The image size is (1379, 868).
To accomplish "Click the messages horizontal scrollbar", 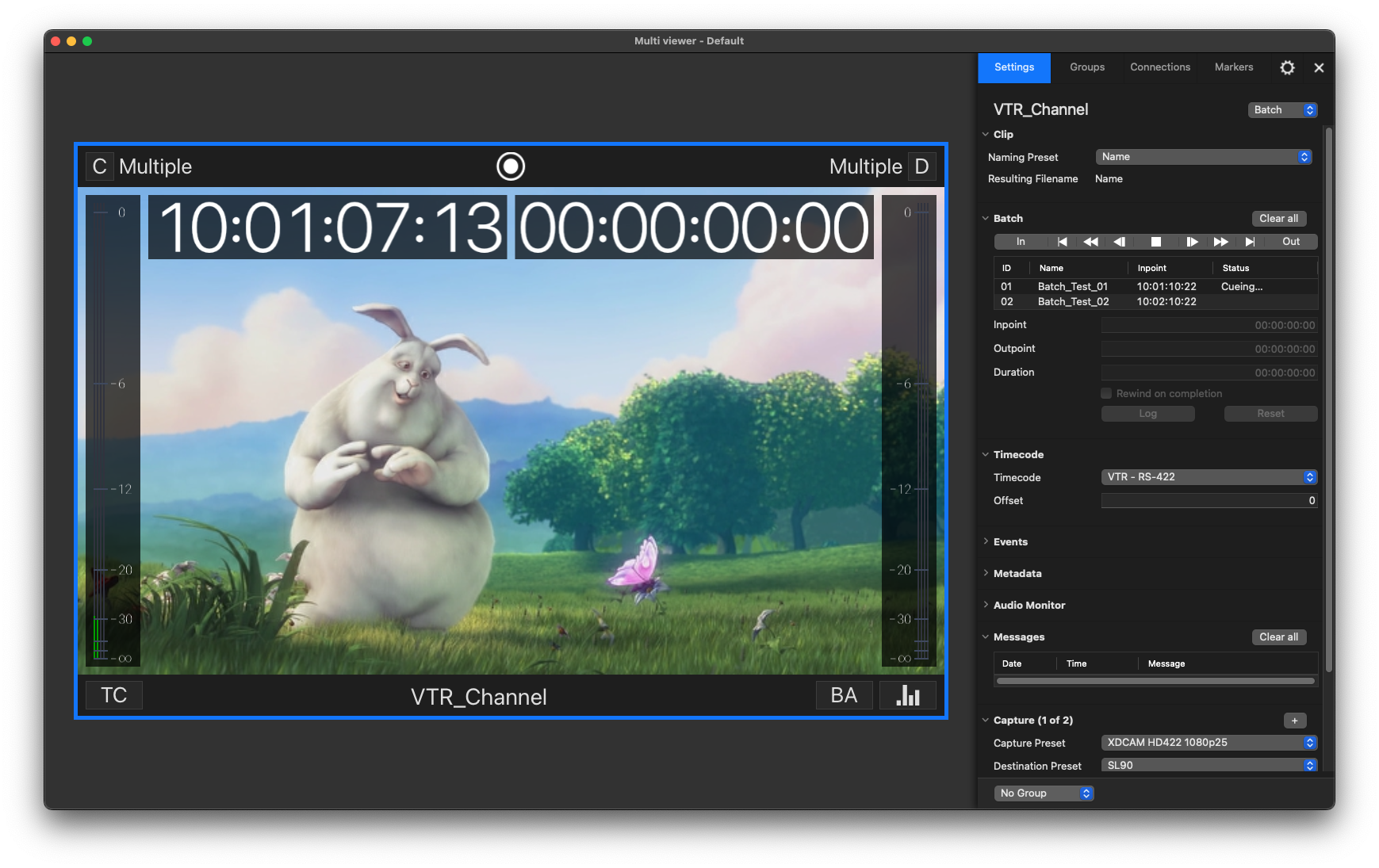I will pos(1155,681).
